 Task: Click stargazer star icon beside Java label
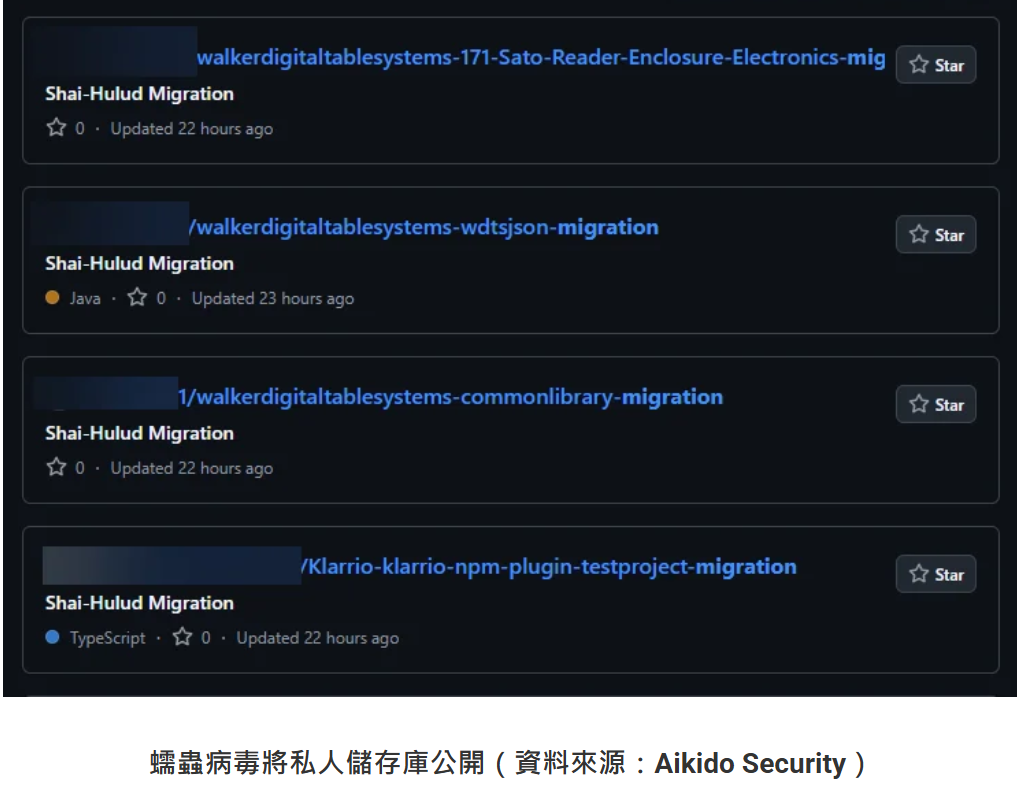(x=137, y=298)
